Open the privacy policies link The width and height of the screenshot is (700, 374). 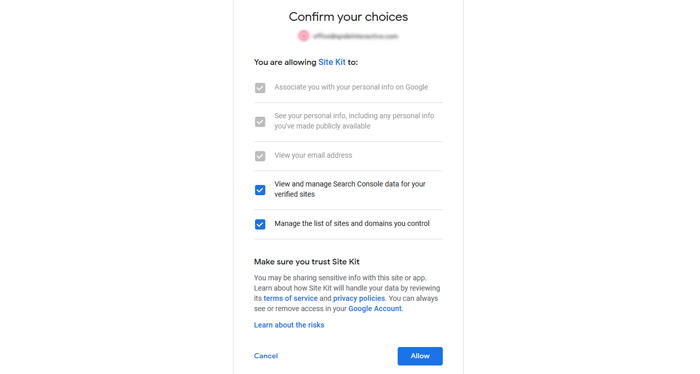pyautogui.click(x=359, y=298)
